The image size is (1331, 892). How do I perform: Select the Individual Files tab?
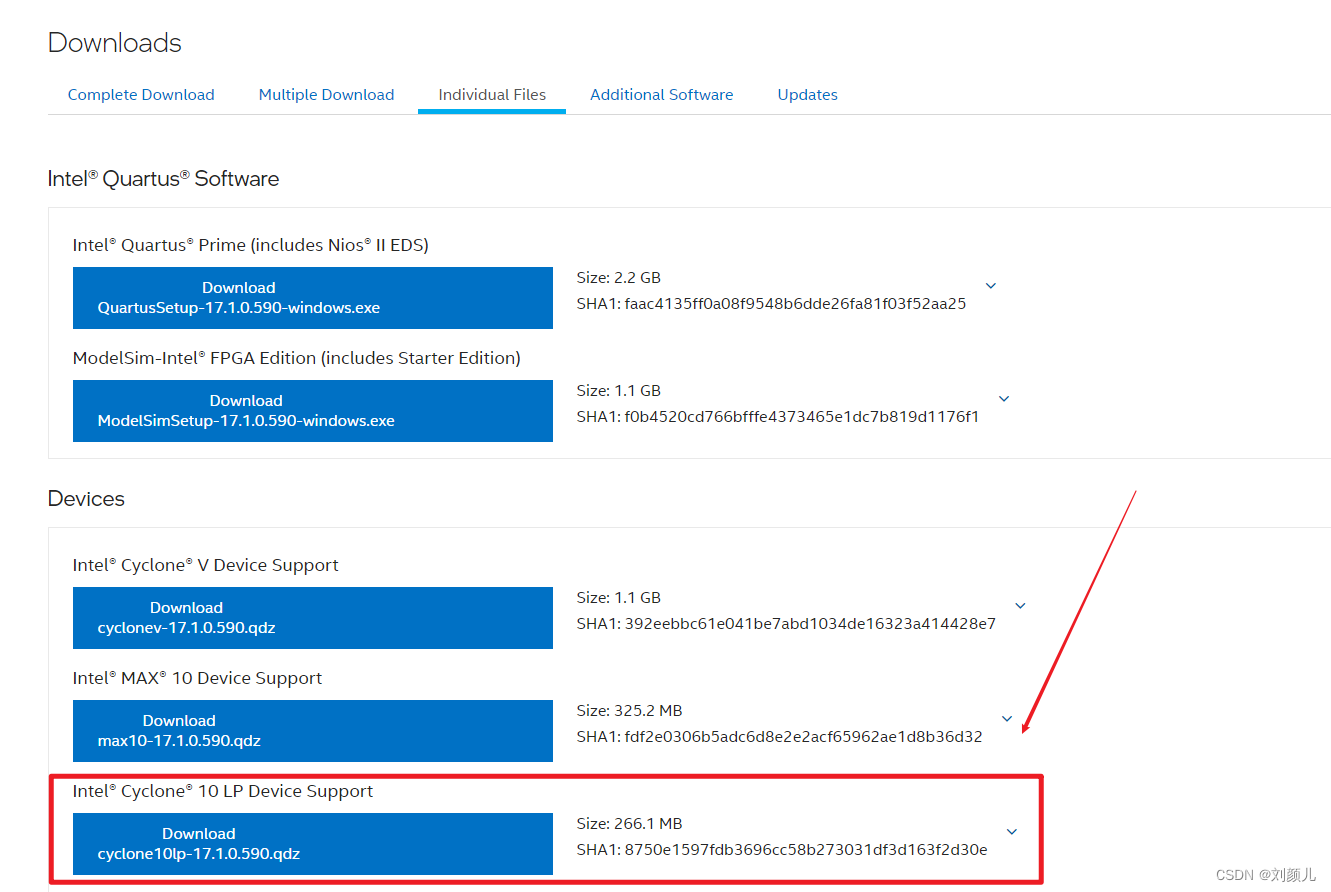click(x=492, y=95)
